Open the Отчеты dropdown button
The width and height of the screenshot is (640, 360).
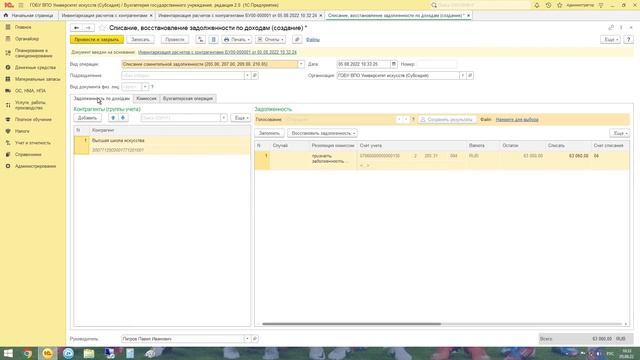click(271, 40)
